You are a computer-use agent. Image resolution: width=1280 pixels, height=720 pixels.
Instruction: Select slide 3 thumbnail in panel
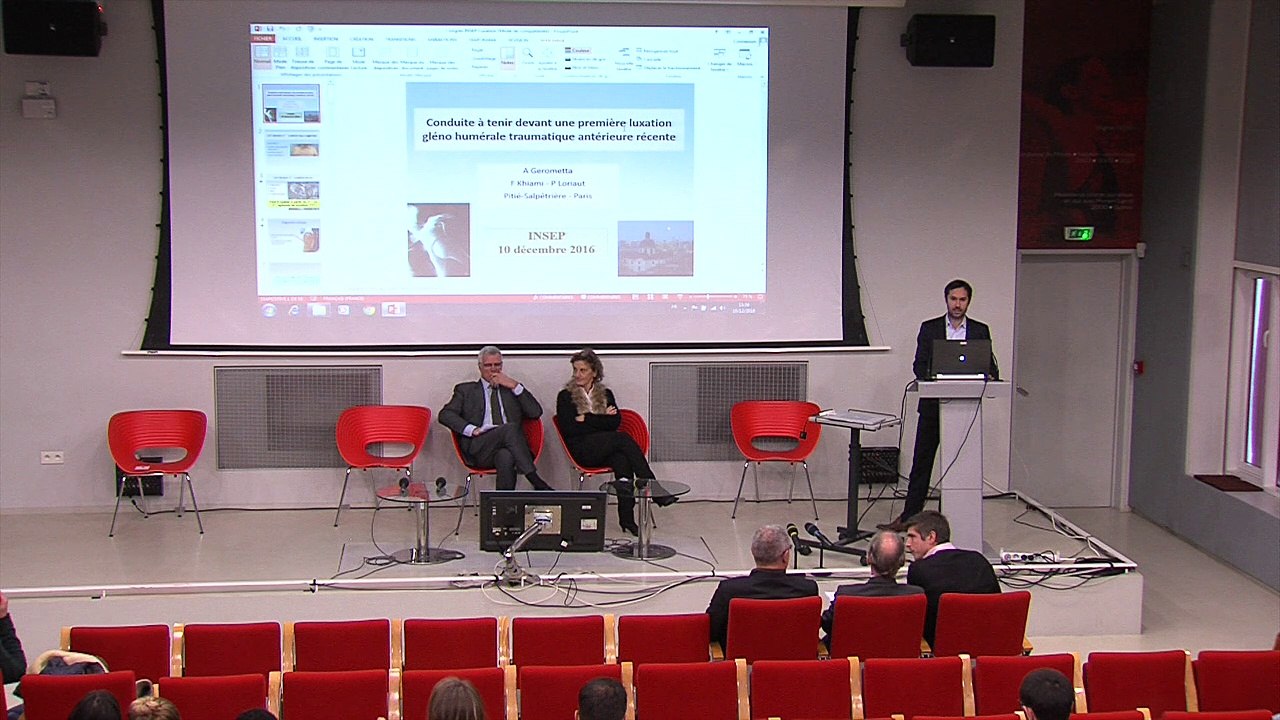pyautogui.click(x=291, y=190)
